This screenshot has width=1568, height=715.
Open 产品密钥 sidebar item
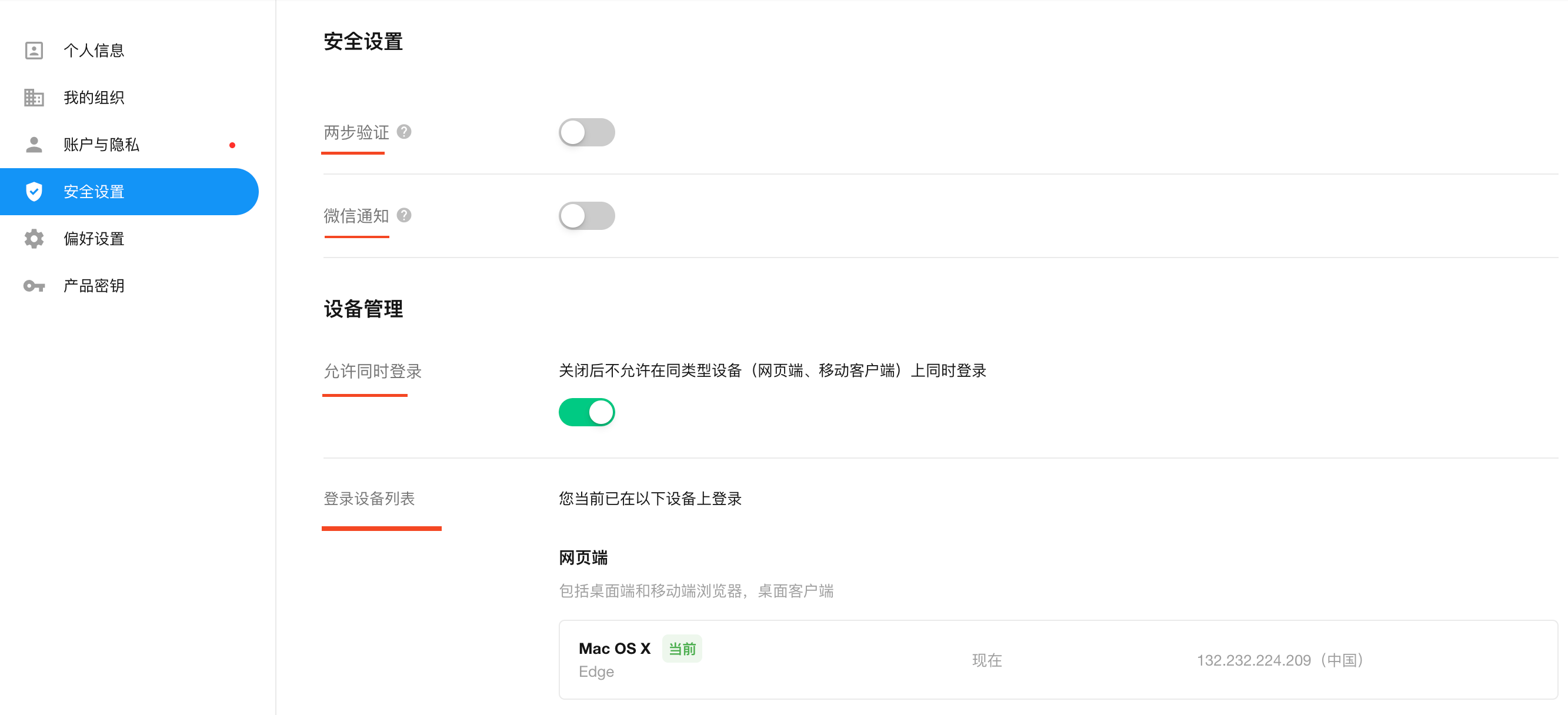(94, 286)
